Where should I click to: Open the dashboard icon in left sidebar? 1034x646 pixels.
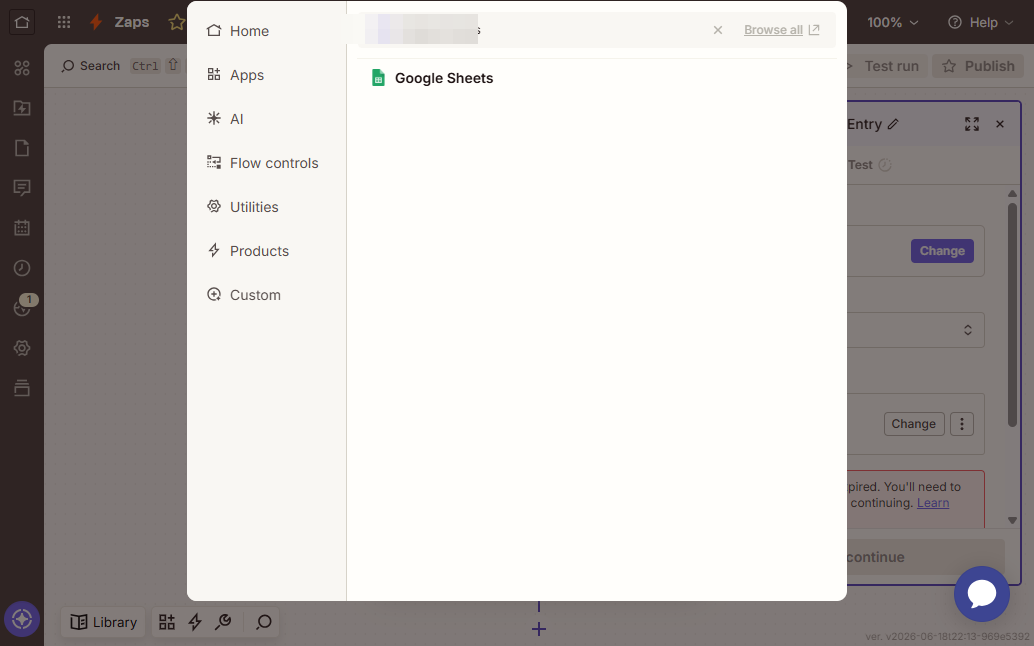coord(22,68)
